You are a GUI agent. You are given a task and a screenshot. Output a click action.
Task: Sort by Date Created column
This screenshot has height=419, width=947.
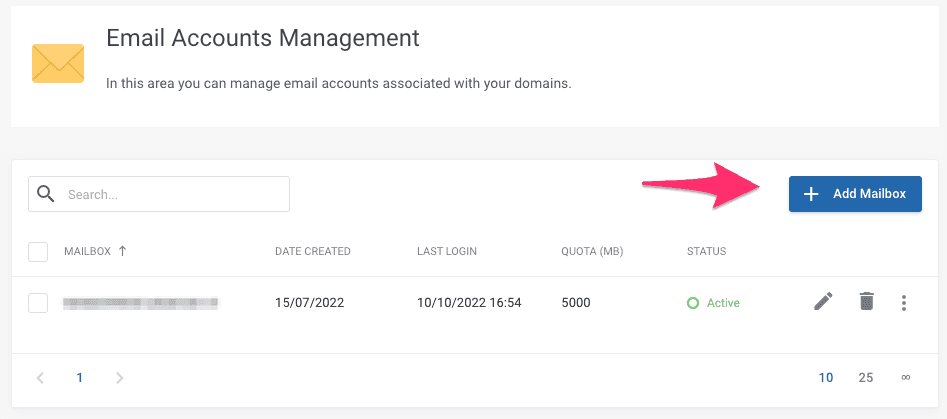point(312,252)
